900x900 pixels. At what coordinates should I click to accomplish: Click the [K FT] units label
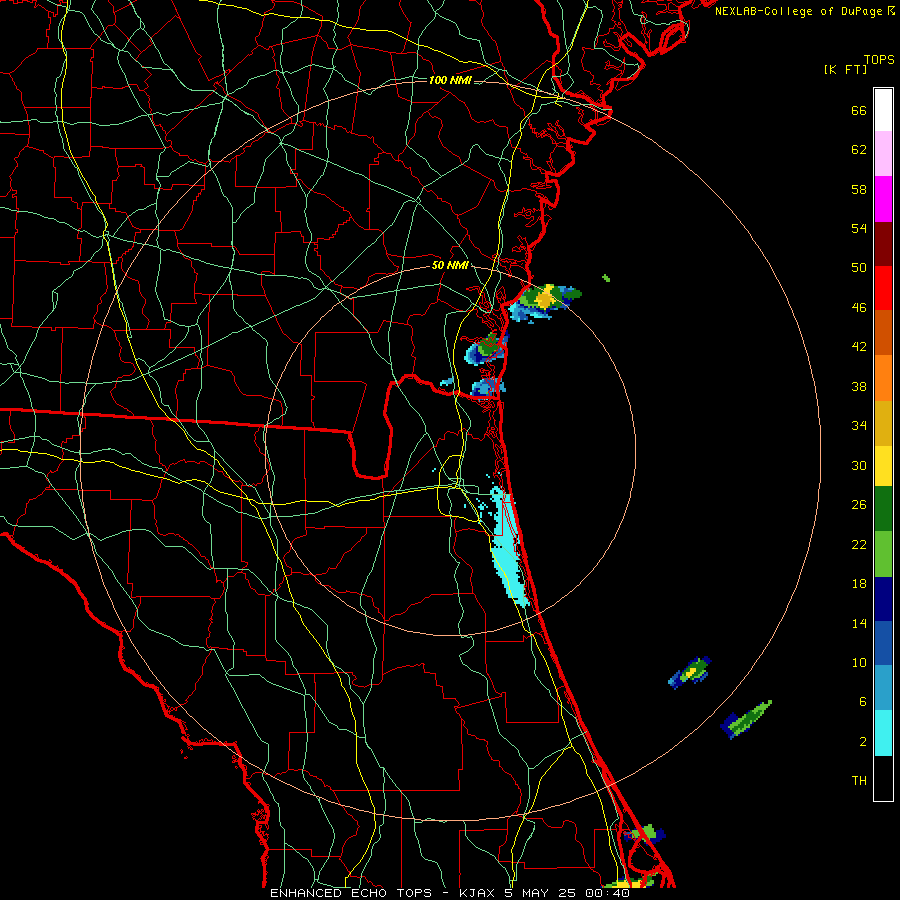point(845,69)
